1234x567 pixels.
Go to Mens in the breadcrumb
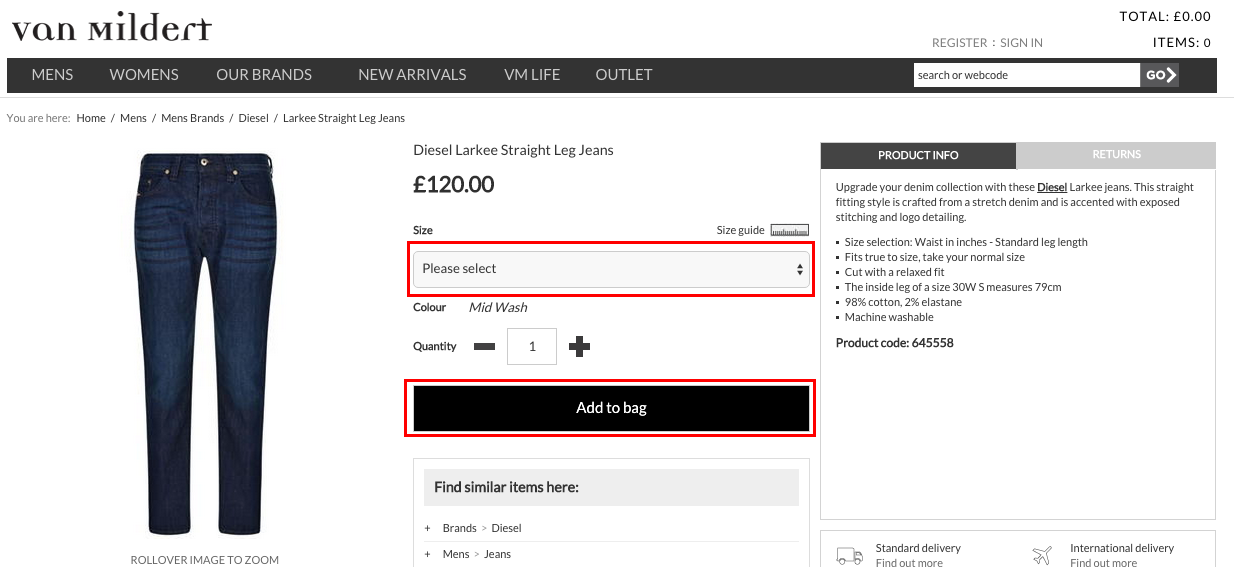tap(133, 118)
